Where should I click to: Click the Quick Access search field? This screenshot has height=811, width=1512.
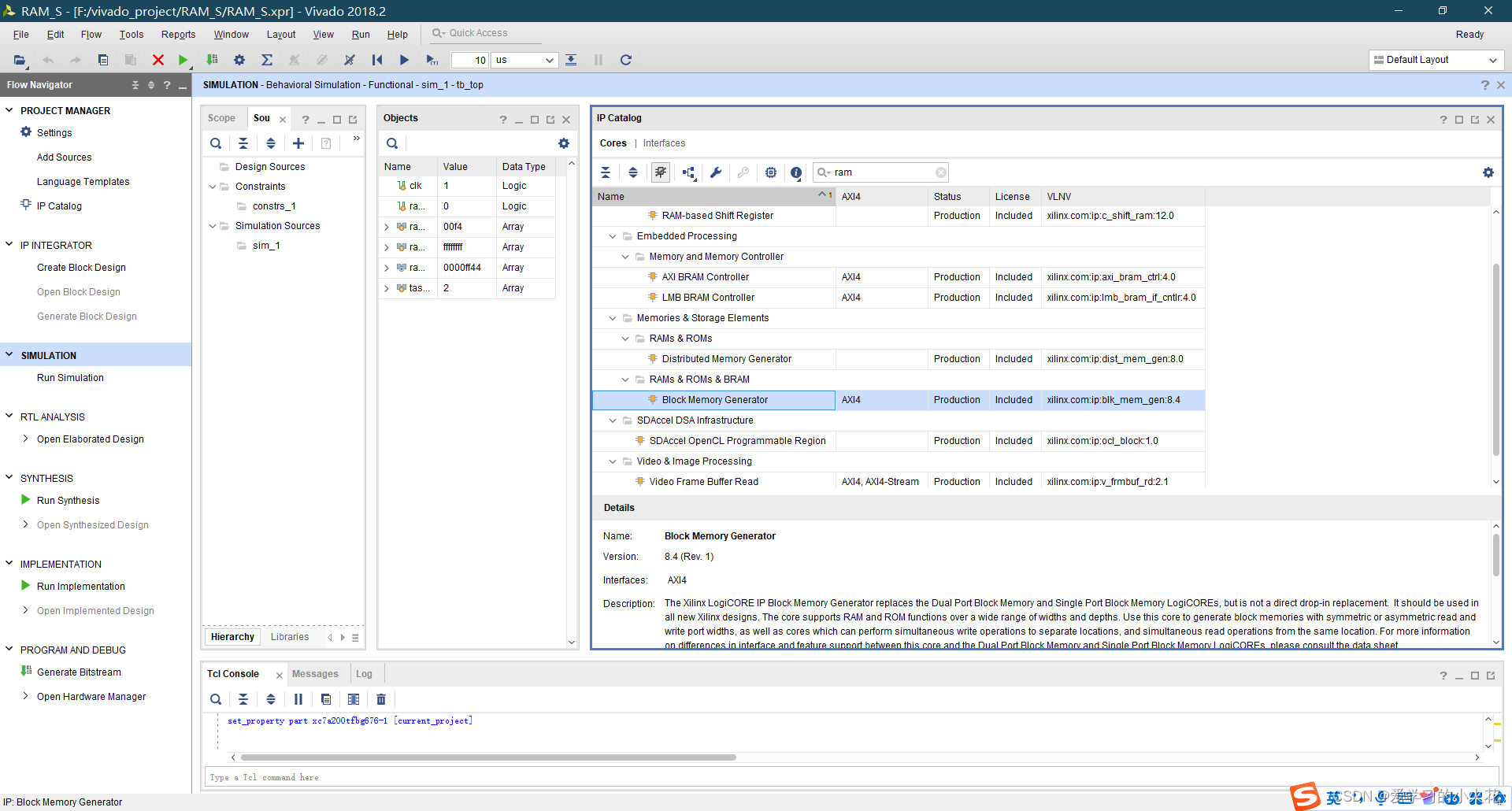(x=486, y=33)
